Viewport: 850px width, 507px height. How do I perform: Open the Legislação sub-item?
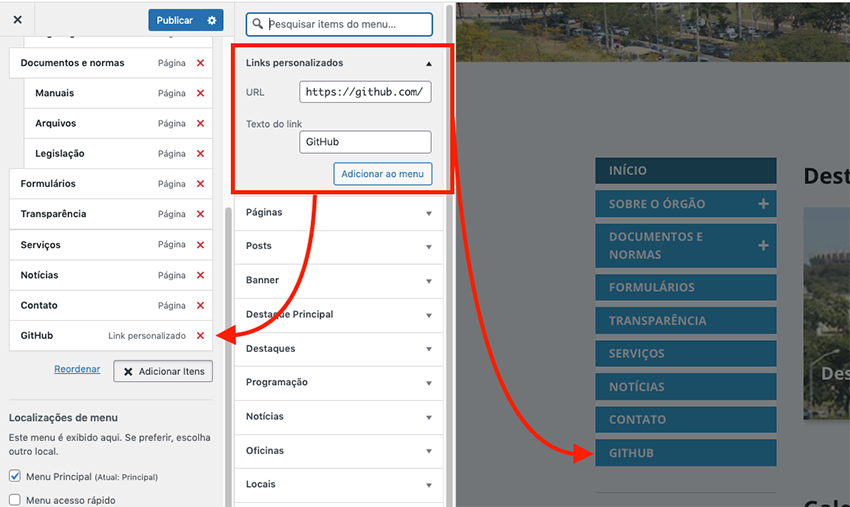(x=118, y=153)
